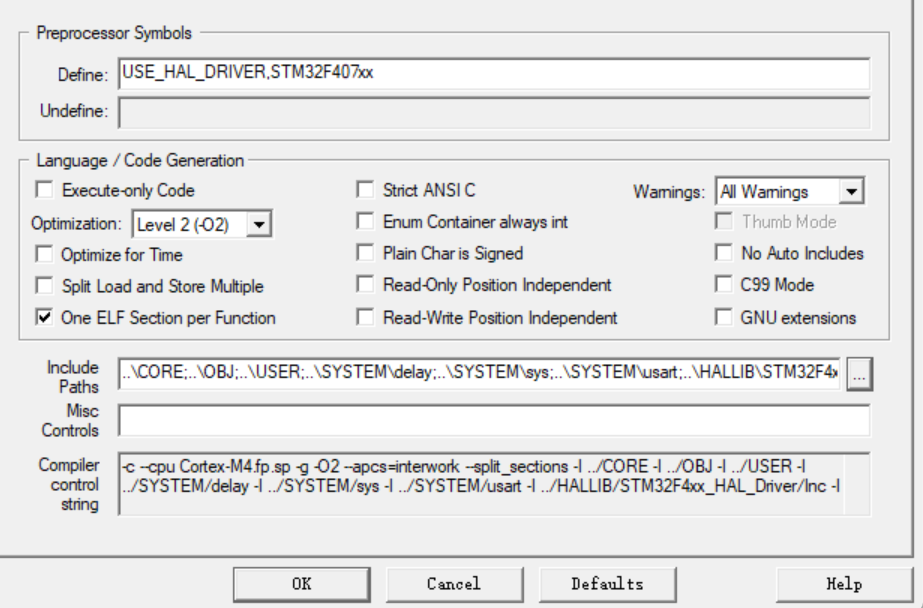
Task: Toggle Plain Char is Signed
Action: tap(365, 254)
